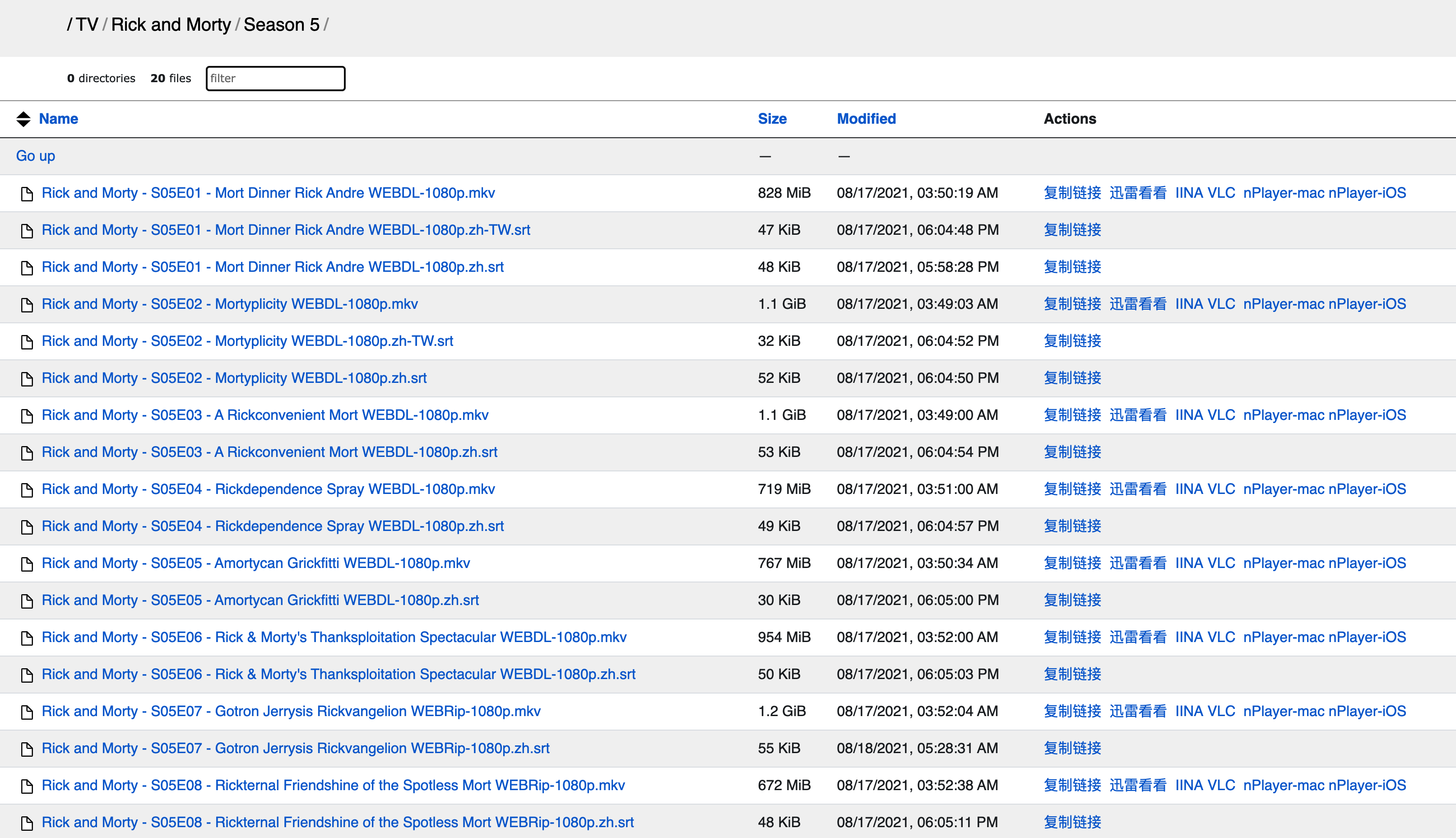Click 复制链接 for S05E07 zh.srt row
Viewport: 1456px width, 838px height.
coord(1072,748)
